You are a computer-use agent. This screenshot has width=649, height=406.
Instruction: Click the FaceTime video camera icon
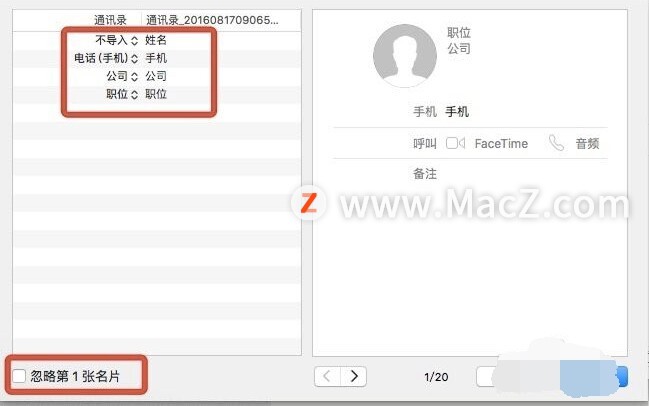click(x=455, y=143)
